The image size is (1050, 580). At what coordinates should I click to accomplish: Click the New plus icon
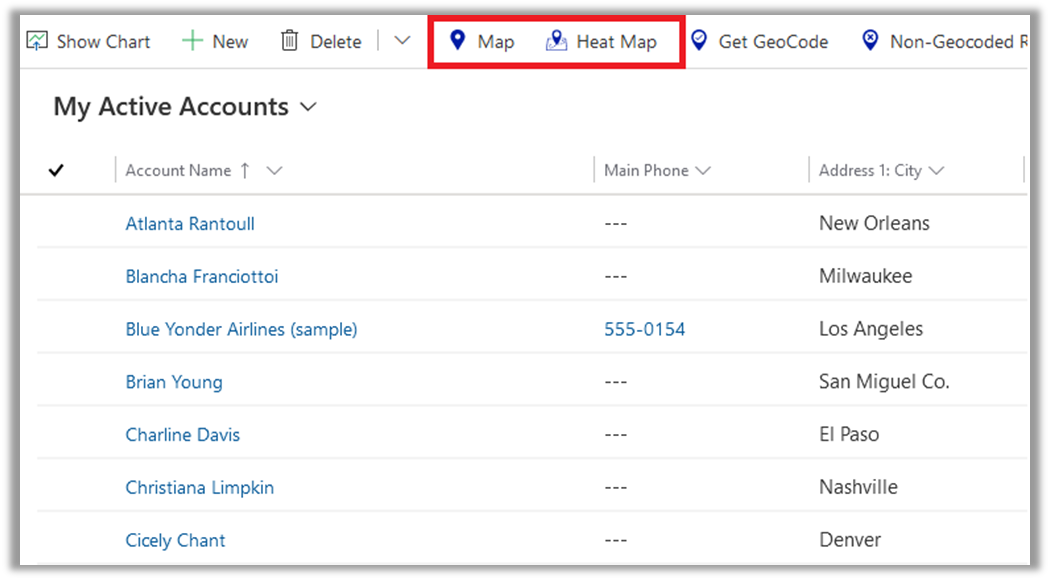[x=192, y=41]
